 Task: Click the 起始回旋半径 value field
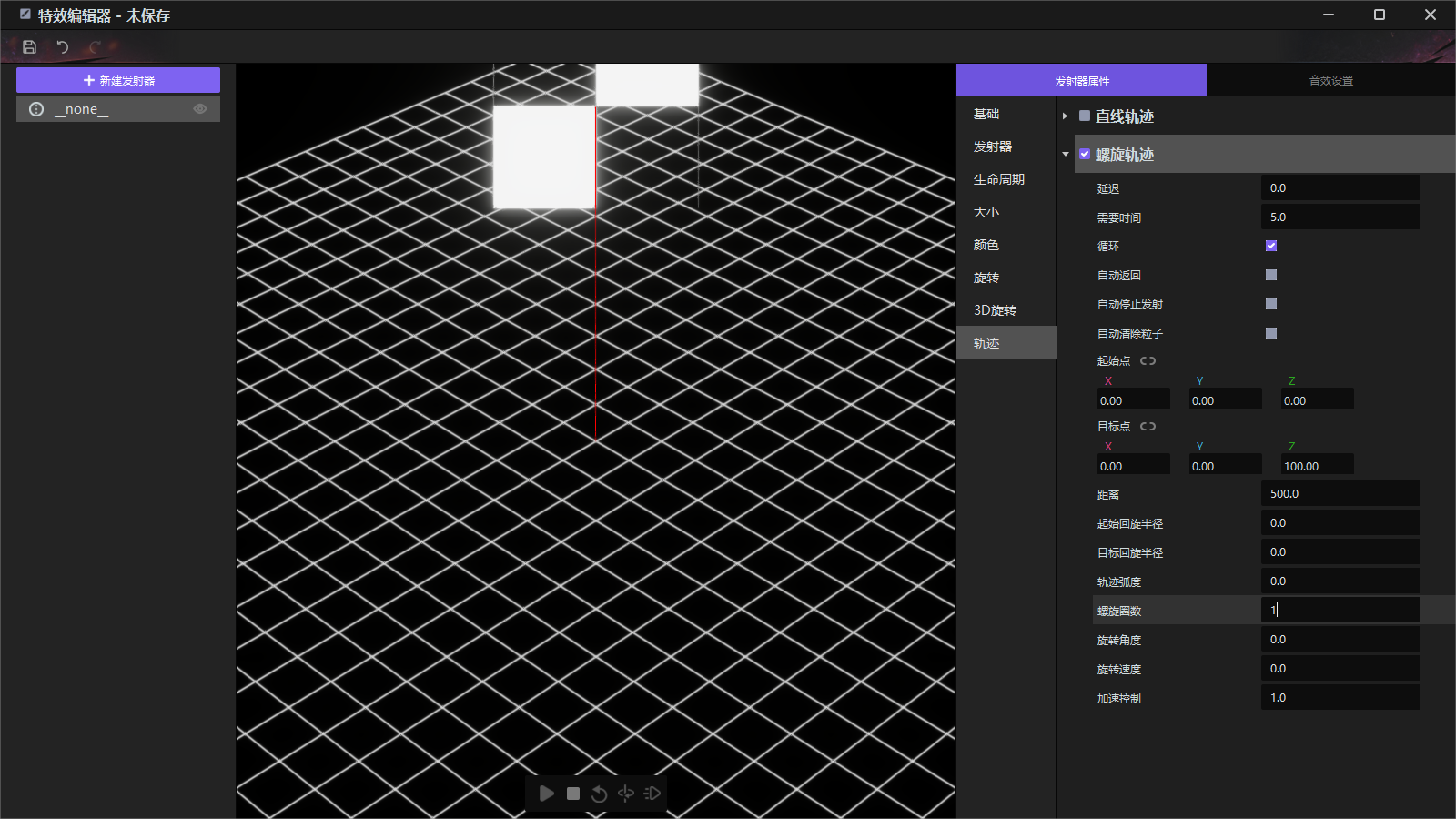point(1340,523)
